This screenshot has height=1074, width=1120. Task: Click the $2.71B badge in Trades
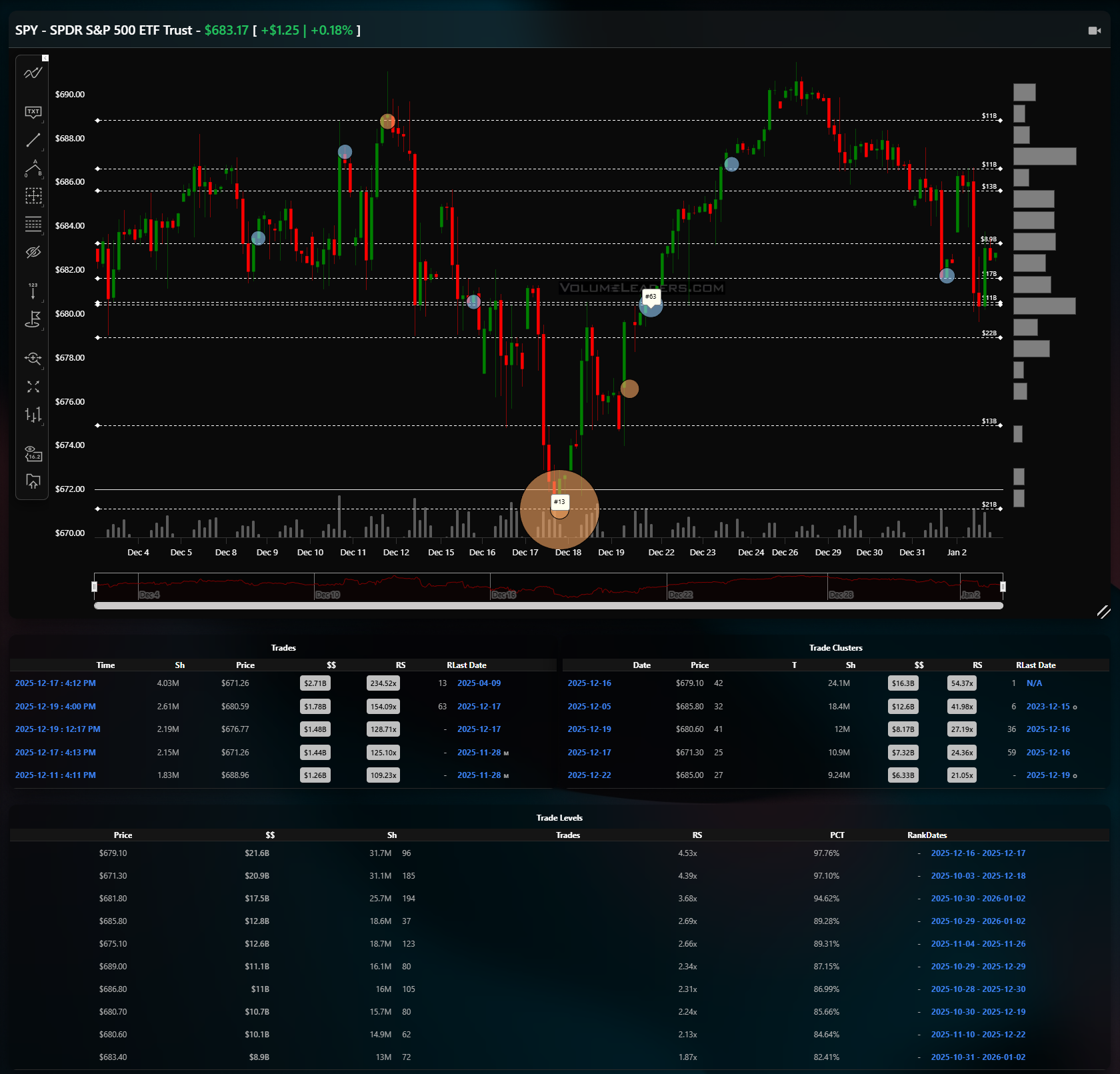pos(315,683)
